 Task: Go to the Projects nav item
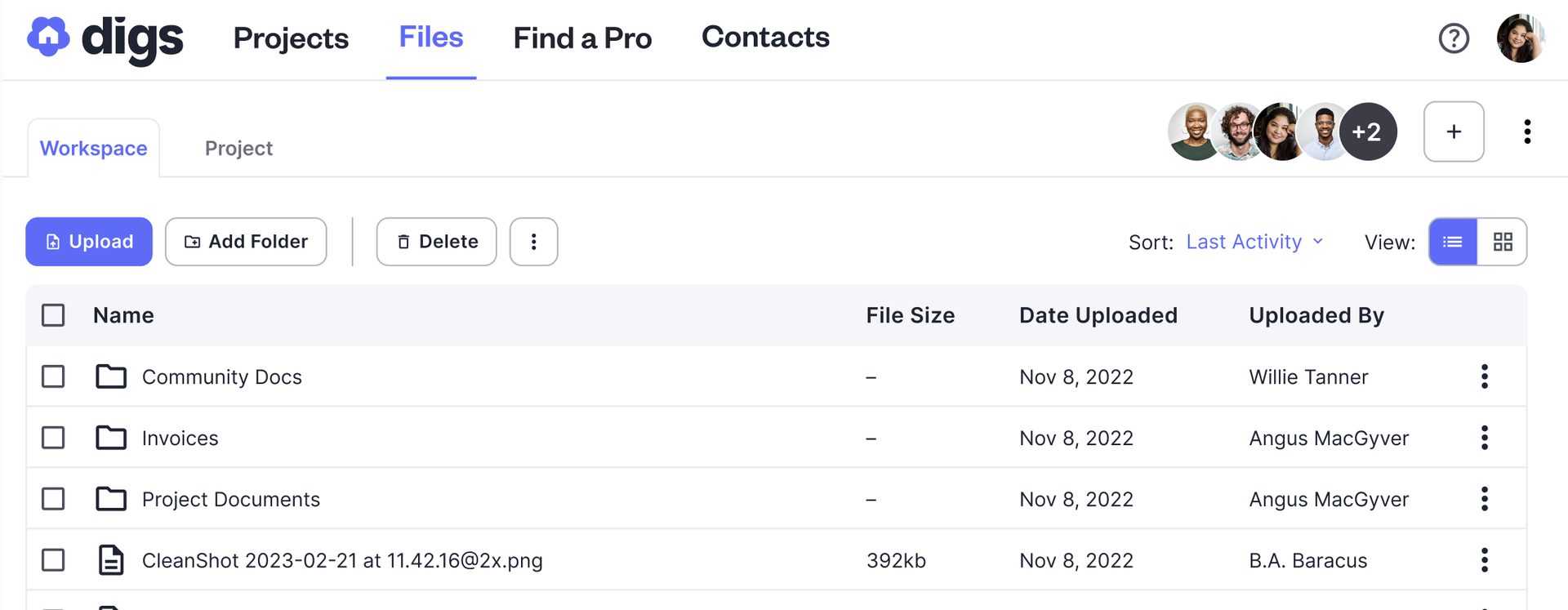(291, 38)
